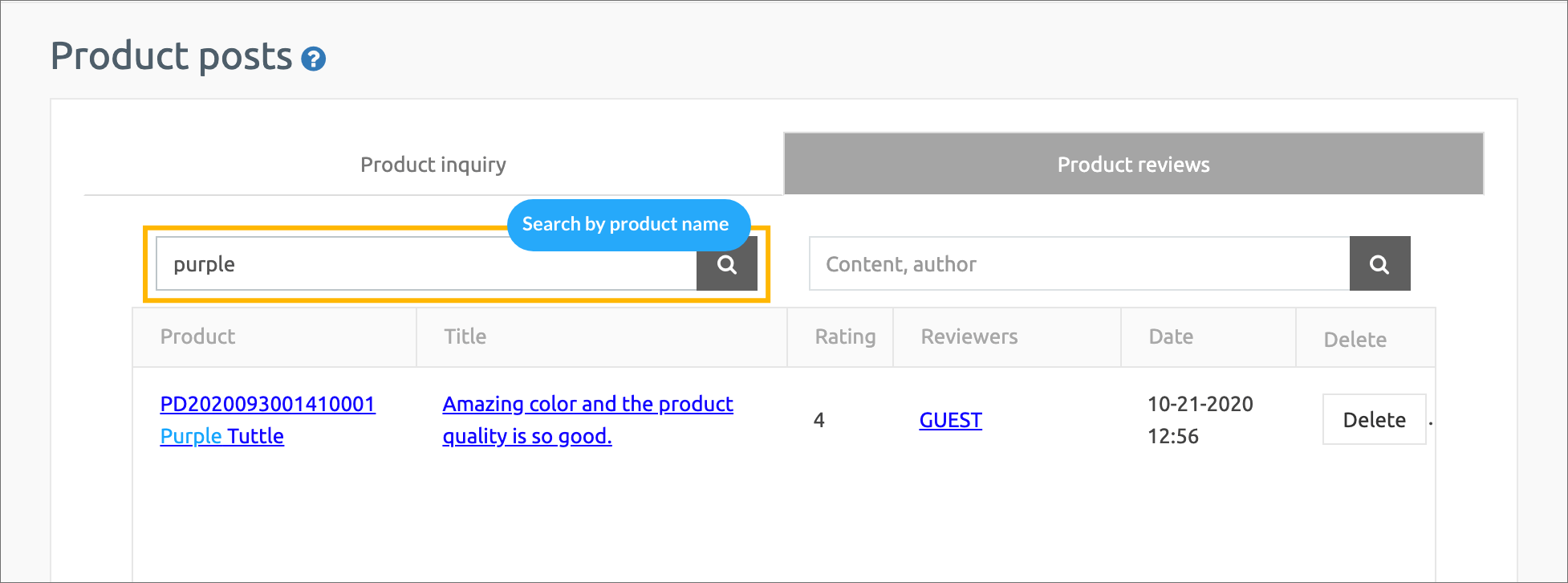Click into the Content, author search field
The image size is (1568, 583).
(1079, 264)
